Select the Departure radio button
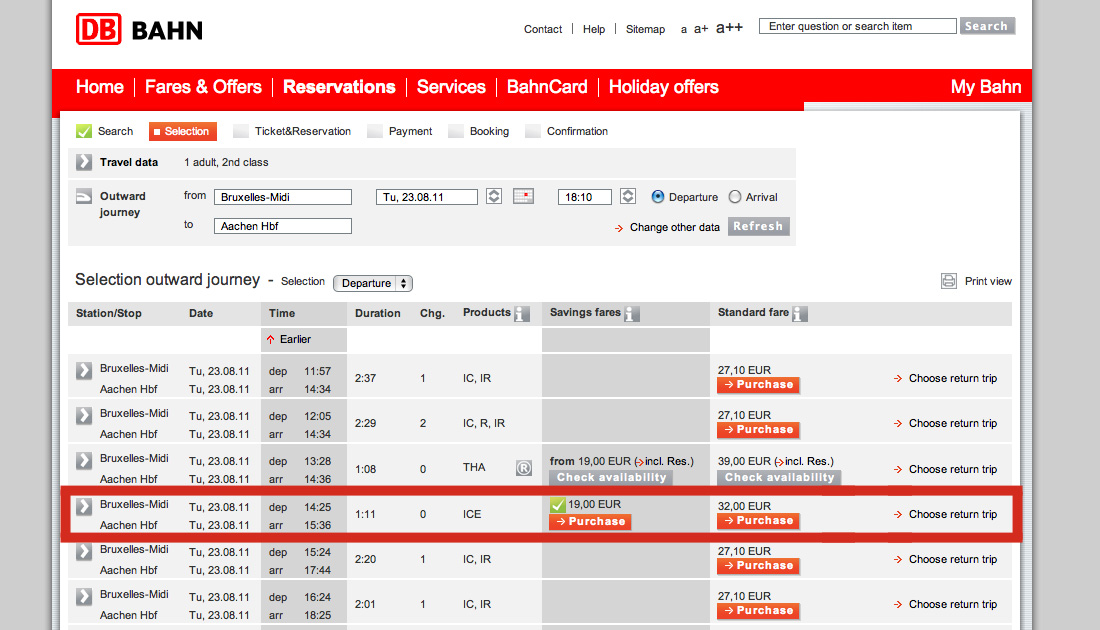 (658, 197)
